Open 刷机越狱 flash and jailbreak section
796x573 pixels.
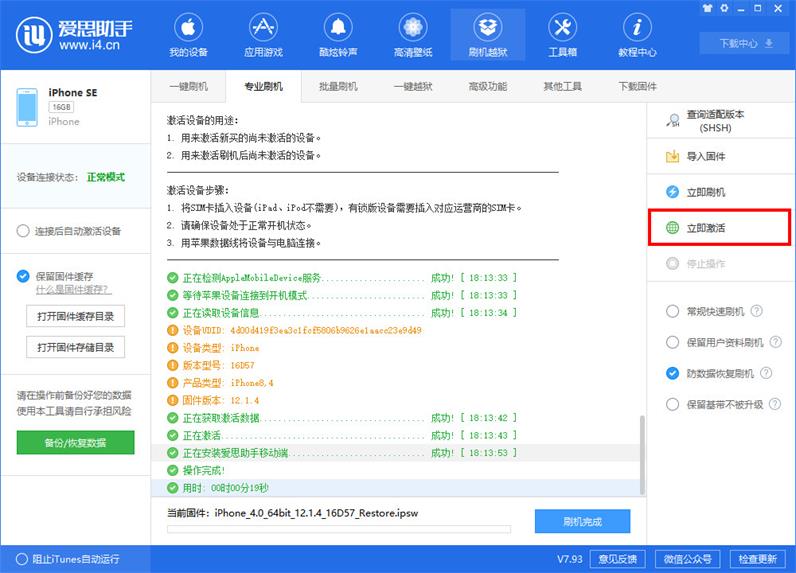click(488, 36)
